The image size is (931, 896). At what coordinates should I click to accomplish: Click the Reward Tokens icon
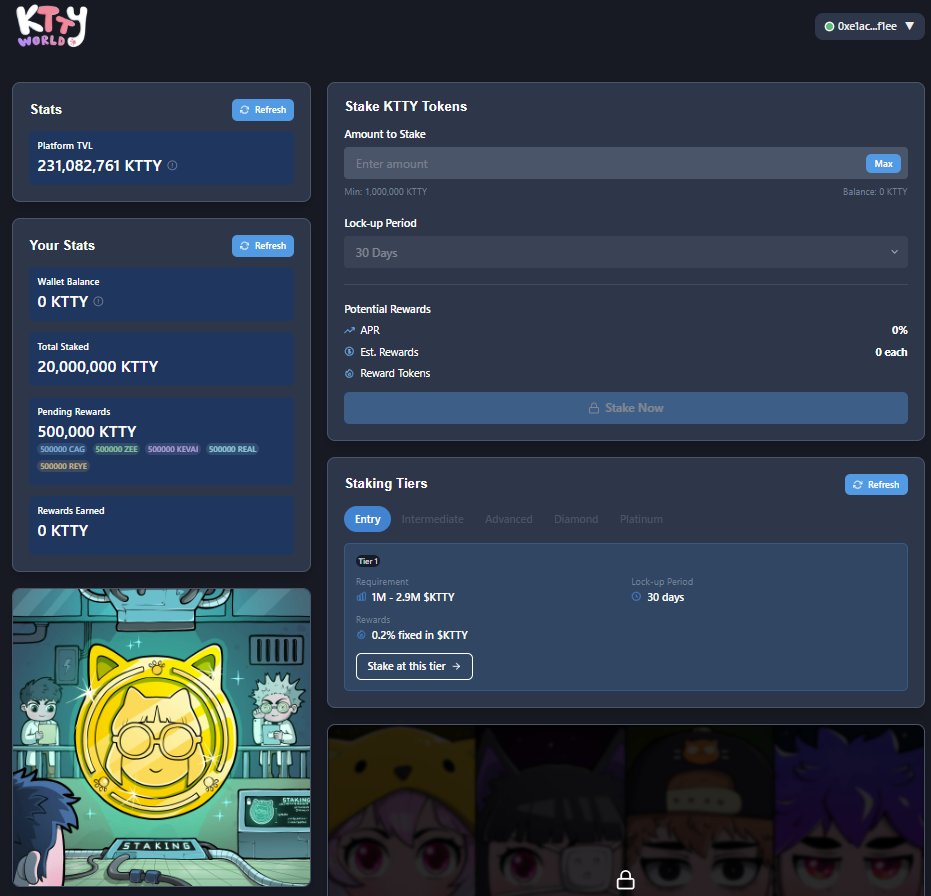pos(350,373)
